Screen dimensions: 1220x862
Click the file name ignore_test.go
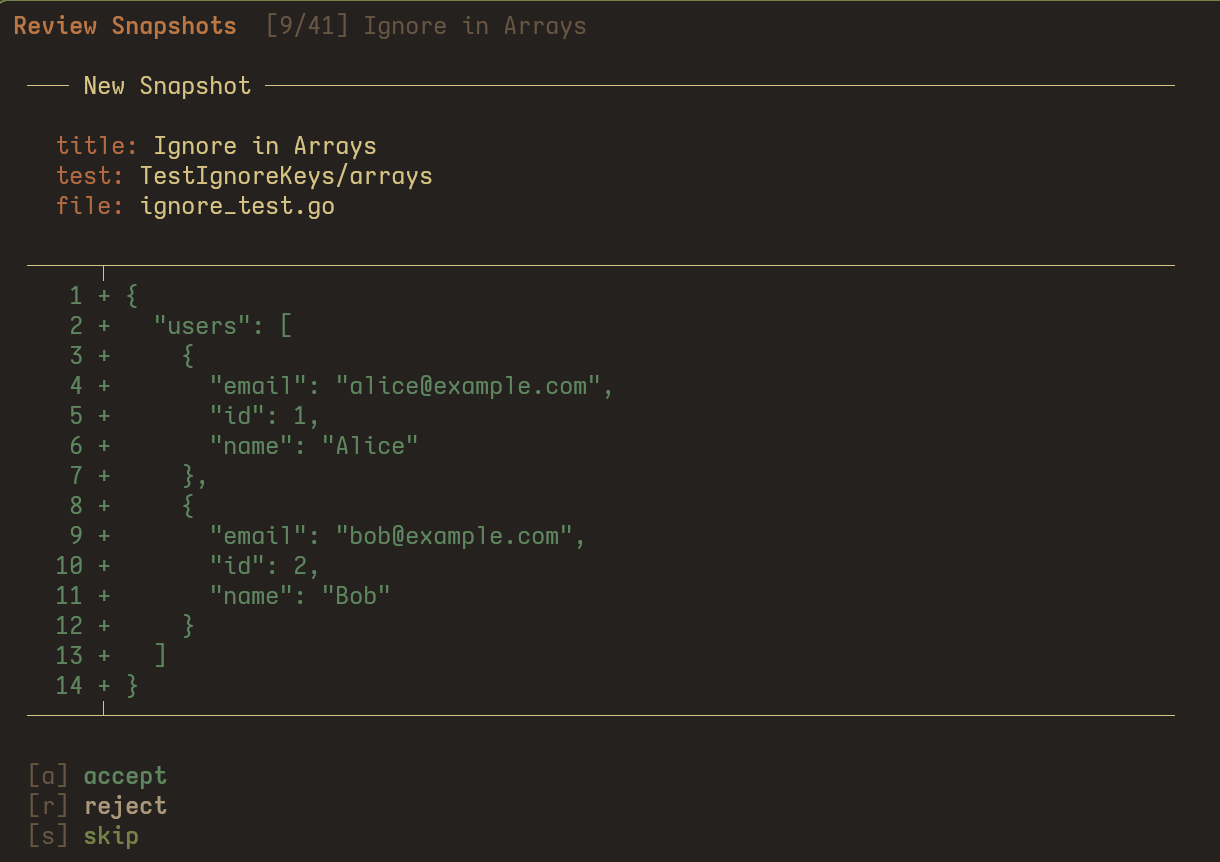click(x=237, y=206)
